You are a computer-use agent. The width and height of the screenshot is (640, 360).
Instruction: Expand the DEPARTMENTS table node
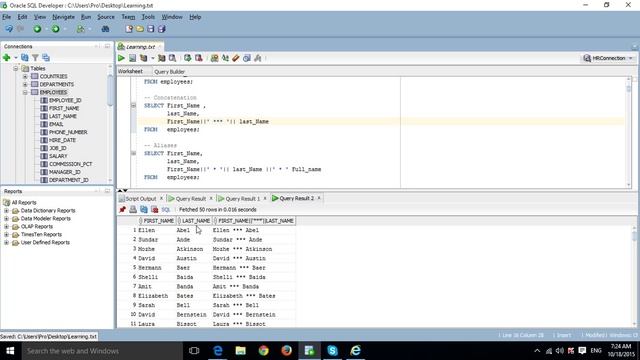point(25,84)
